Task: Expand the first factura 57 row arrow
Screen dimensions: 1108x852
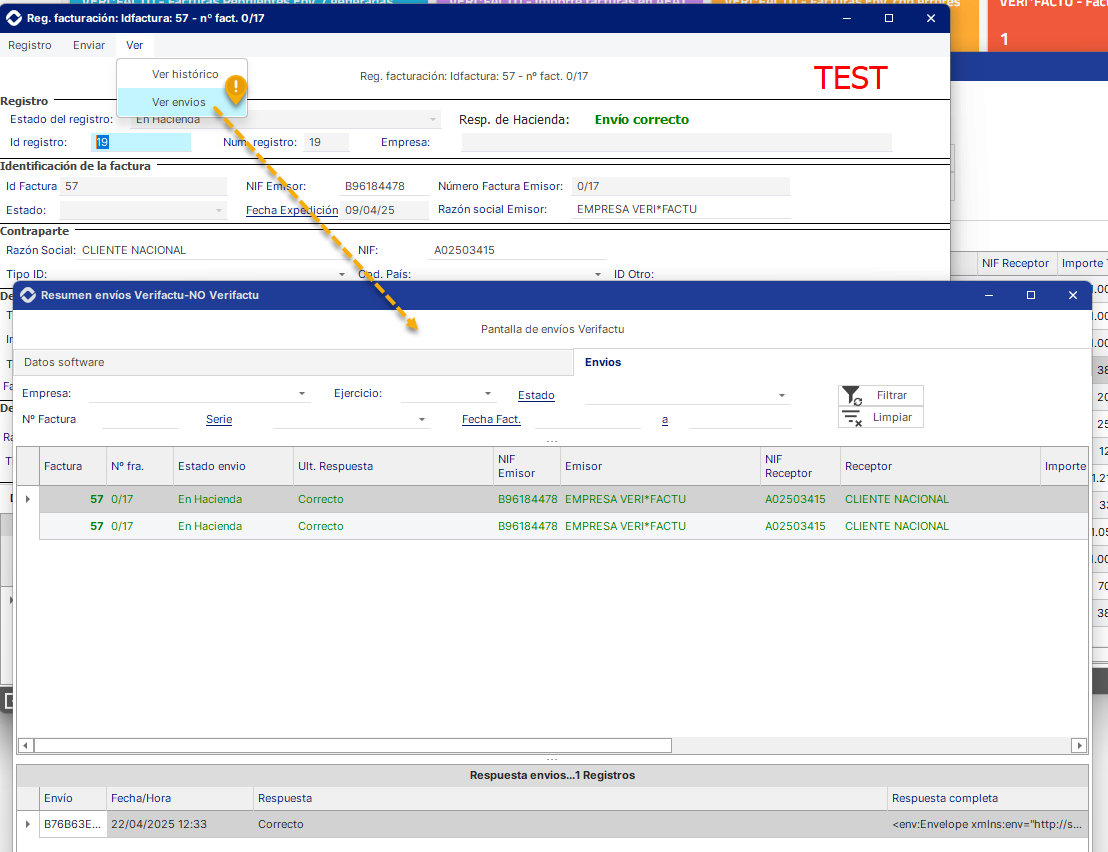Action: [x=28, y=499]
